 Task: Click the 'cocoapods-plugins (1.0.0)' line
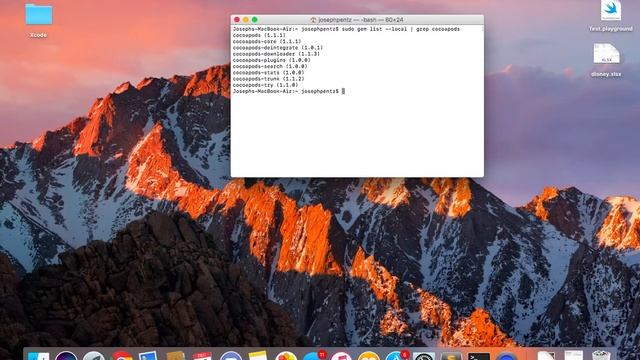click(271, 60)
